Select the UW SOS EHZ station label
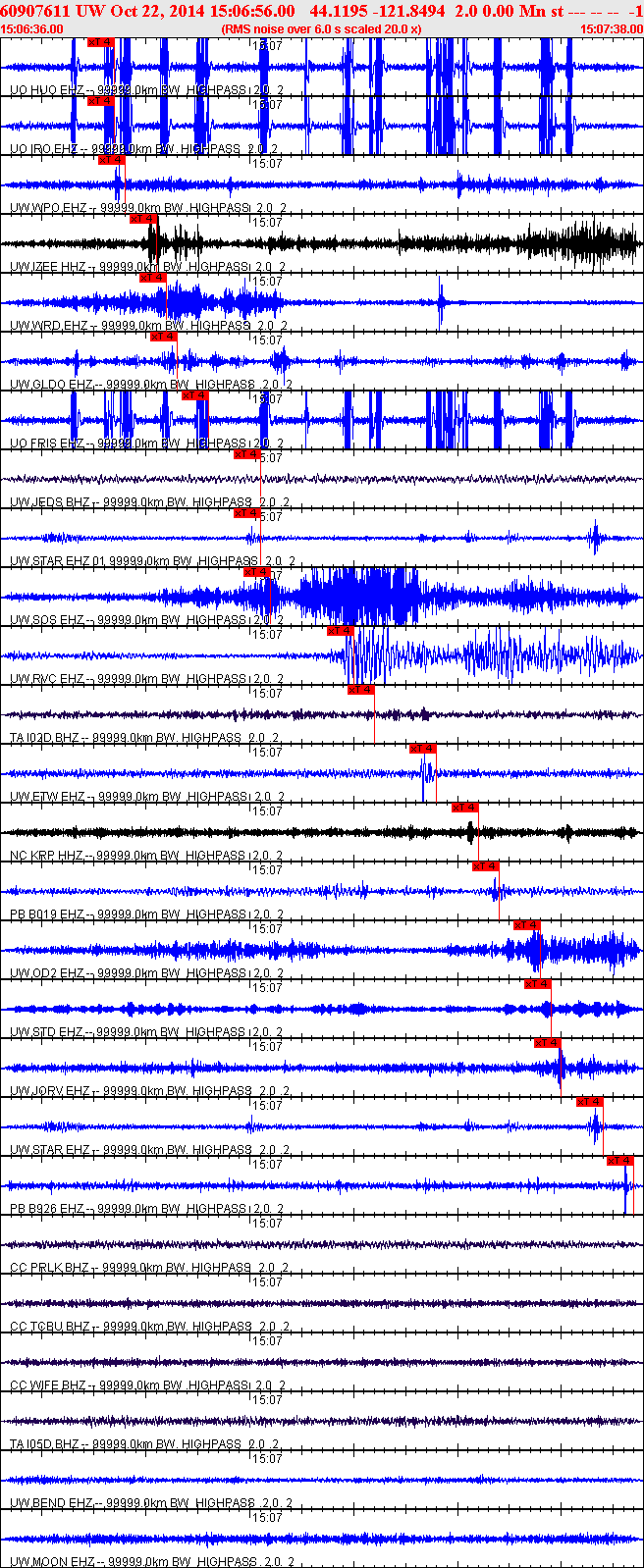This screenshot has height=1568, width=644. (x=146, y=620)
